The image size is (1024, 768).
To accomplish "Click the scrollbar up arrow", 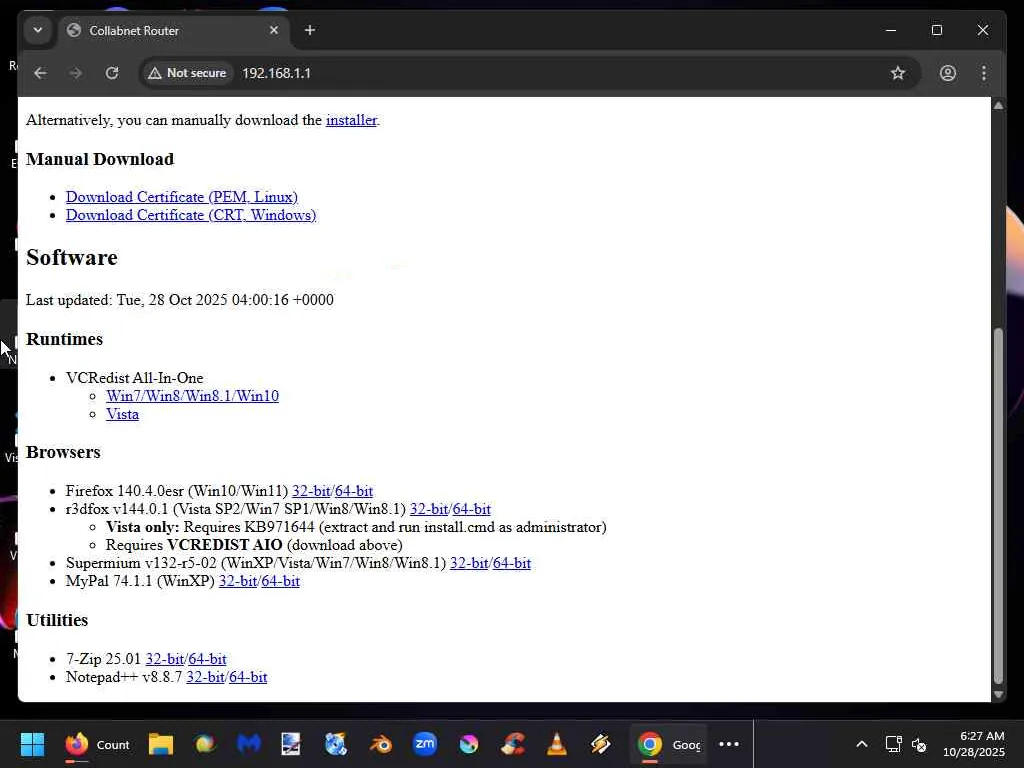I will 998,105.
